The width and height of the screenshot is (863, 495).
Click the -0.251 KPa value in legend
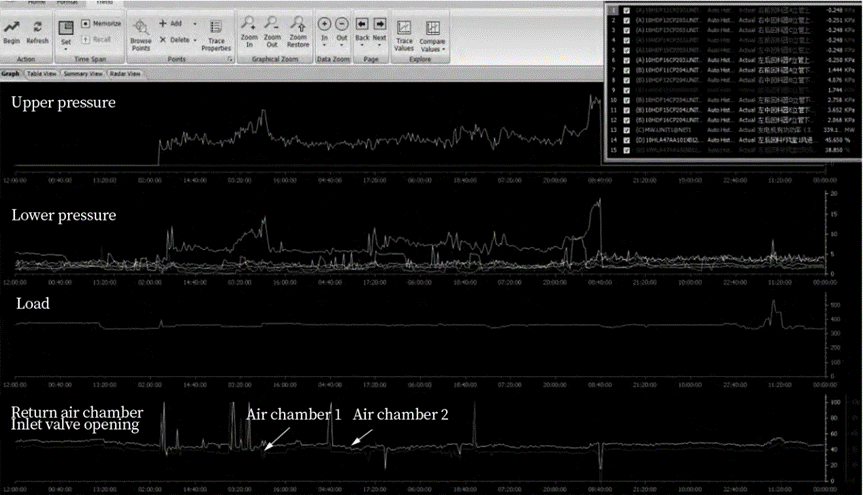[840, 20]
